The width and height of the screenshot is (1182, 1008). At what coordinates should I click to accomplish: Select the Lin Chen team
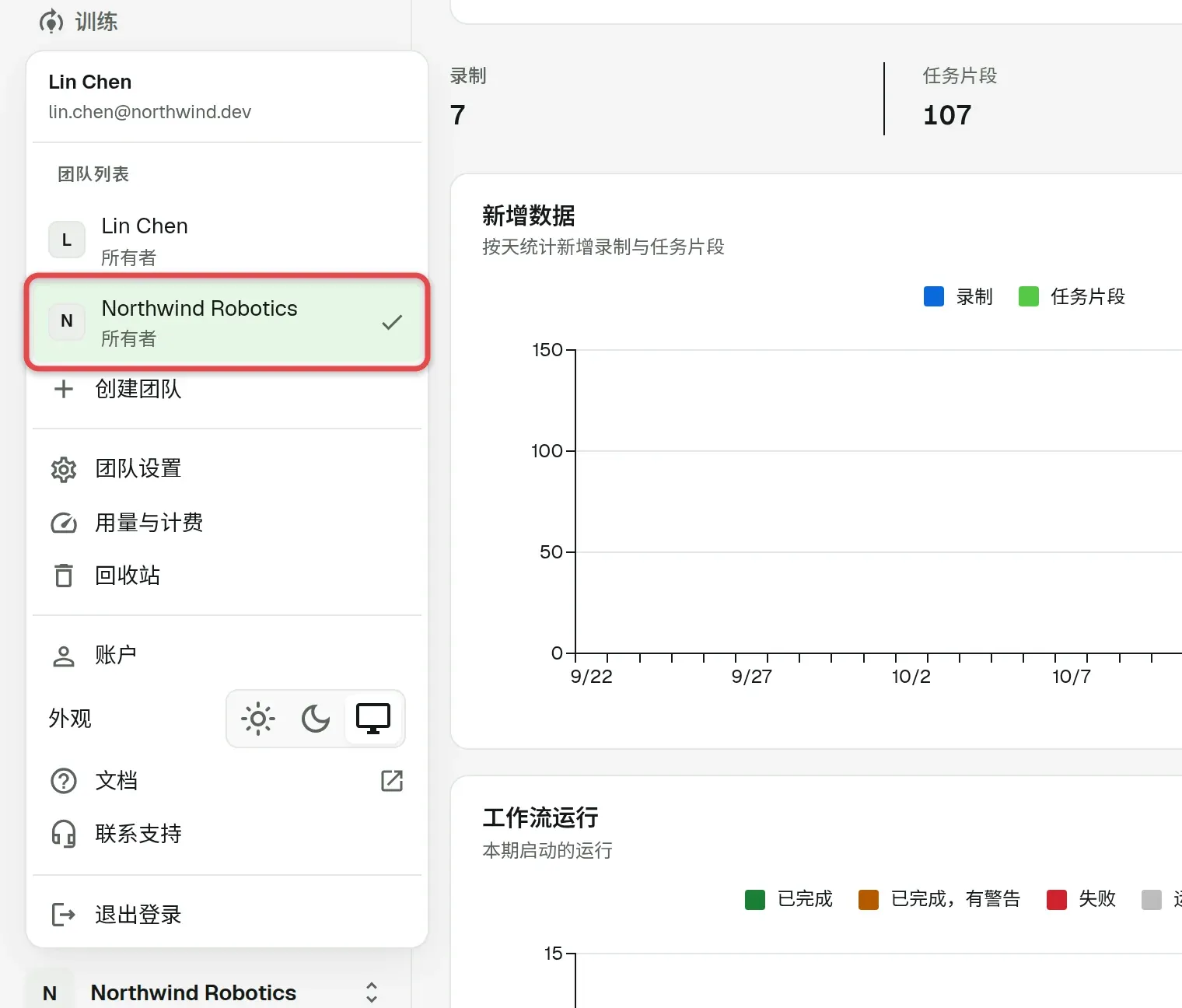[x=227, y=240]
